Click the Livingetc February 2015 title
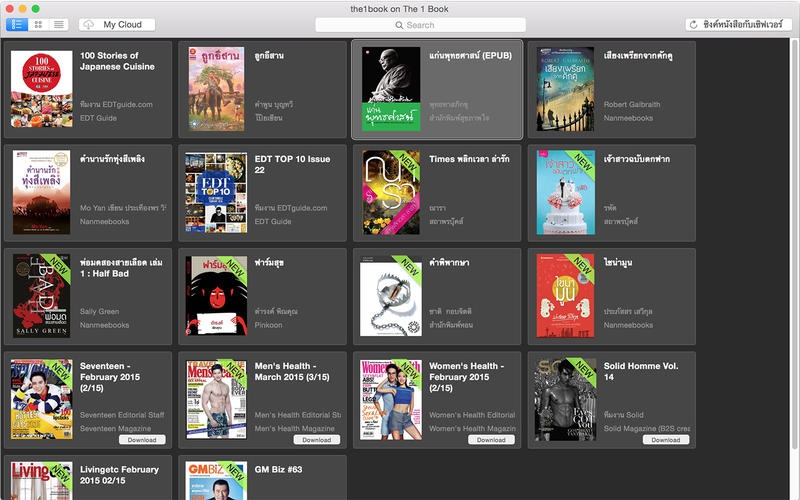This screenshot has height=500, width=800. 119,475
